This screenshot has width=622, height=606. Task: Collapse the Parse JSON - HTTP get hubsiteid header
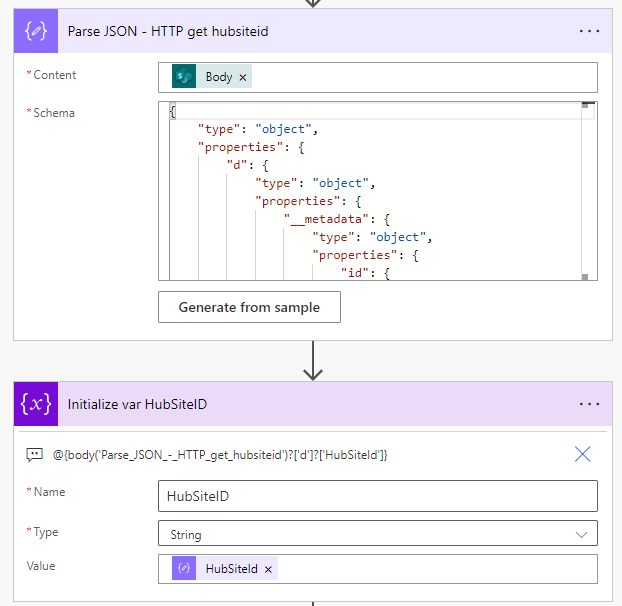tap(313, 31)
